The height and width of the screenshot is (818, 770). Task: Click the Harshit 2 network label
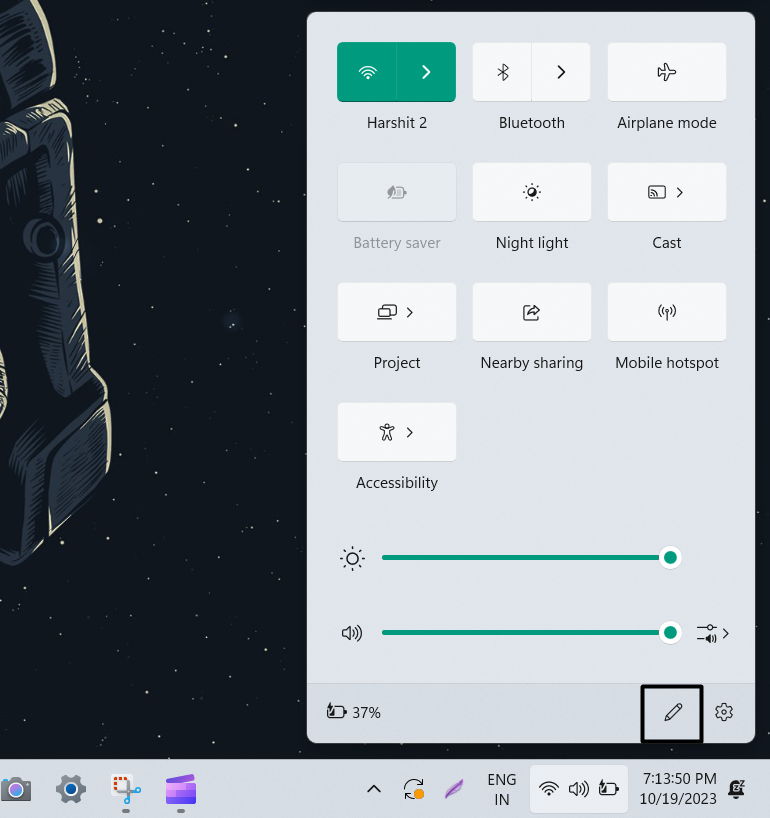pyautogui.click(x=396, y=123)
